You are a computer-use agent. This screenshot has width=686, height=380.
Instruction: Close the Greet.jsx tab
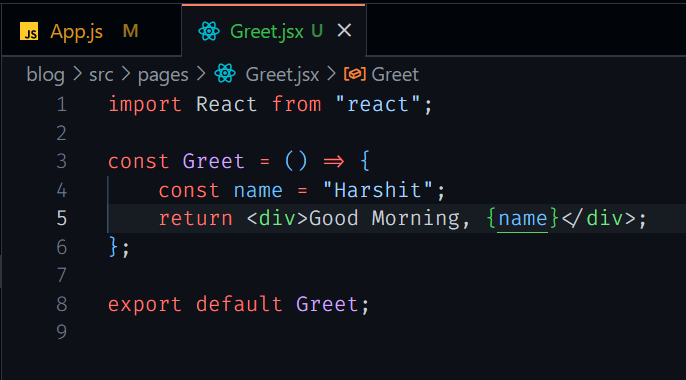(344, 31)
